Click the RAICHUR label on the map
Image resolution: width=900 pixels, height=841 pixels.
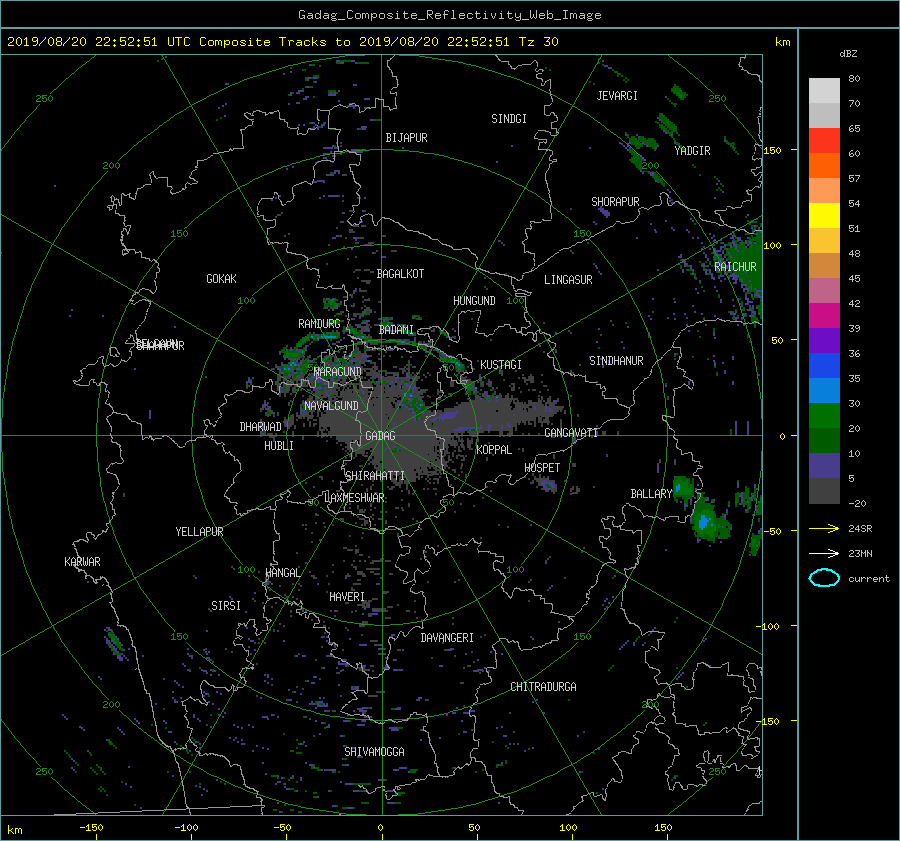pos(735,267)
